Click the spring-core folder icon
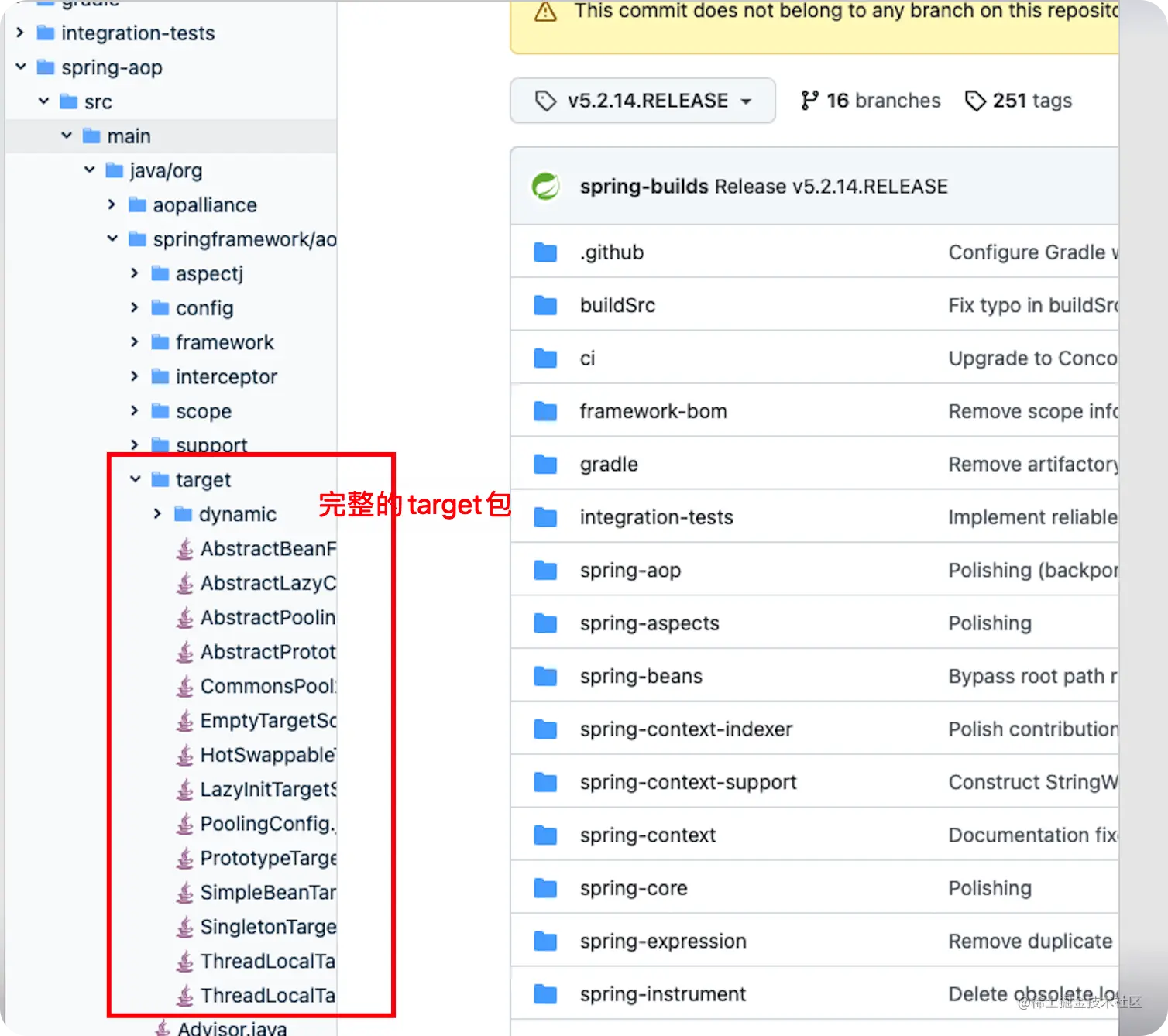Screen dimensions: 1168x1036 [x=545, y=888]
